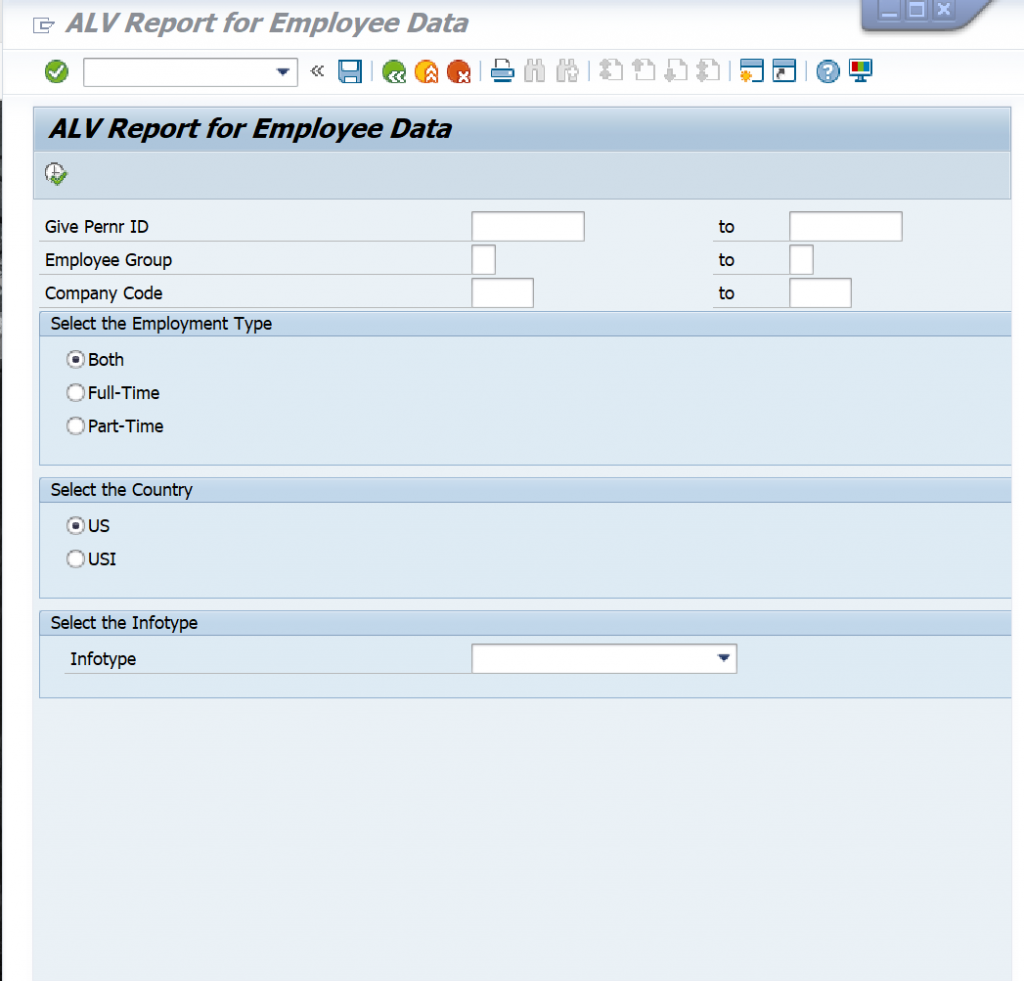Click the Generate Shortcut icon

[x=784, y=71]
